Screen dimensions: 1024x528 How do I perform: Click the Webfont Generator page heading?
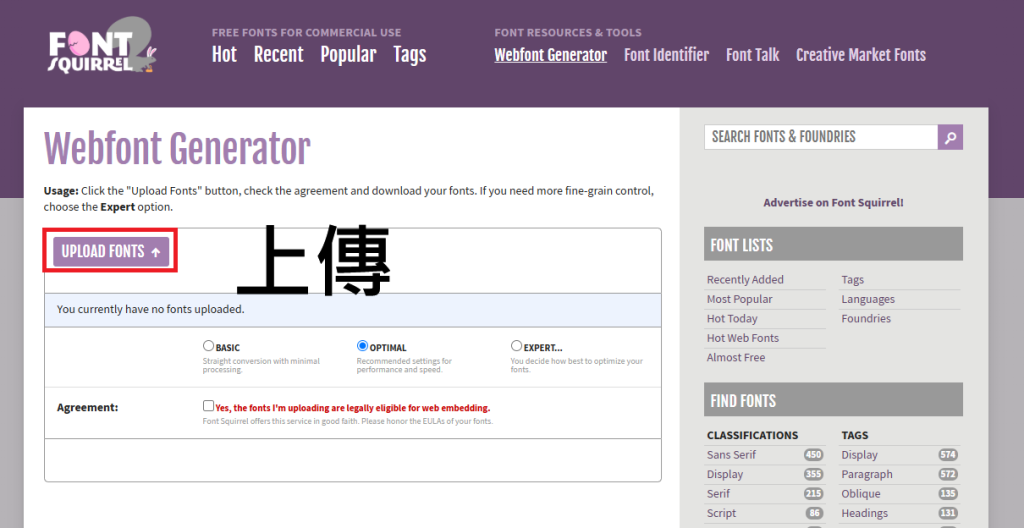coord(177,148)
